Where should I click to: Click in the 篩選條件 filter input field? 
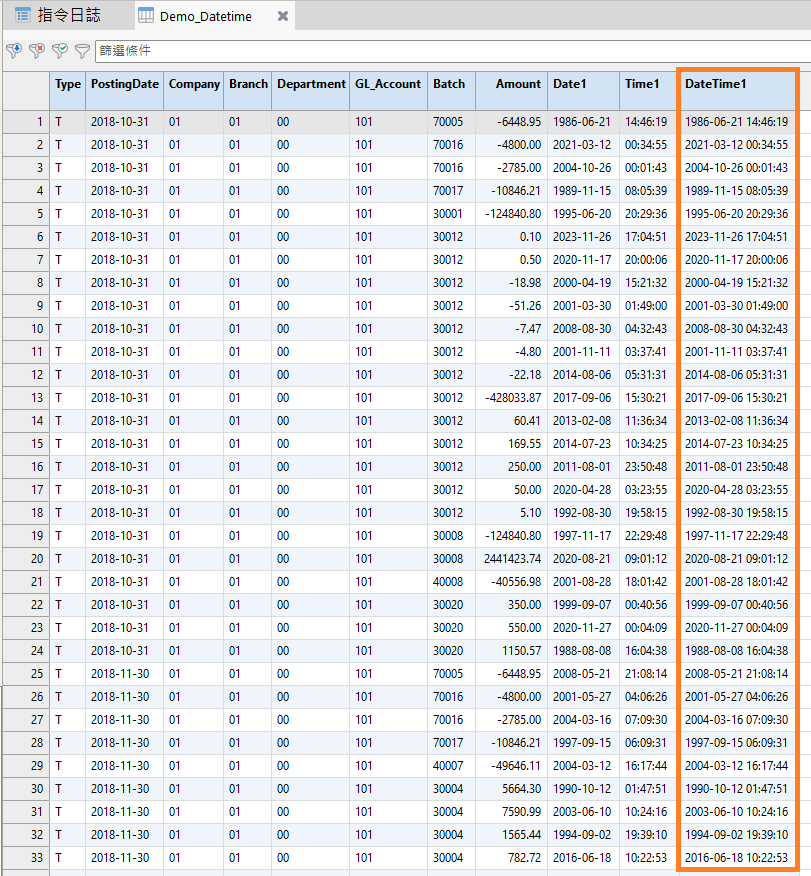(450, 51)
